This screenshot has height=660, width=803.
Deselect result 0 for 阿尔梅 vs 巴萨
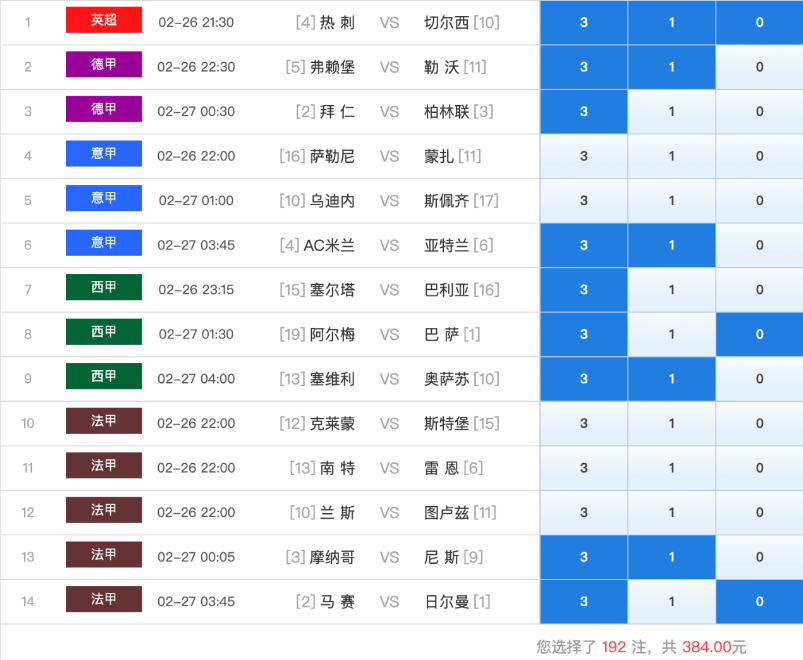point(759,334)
